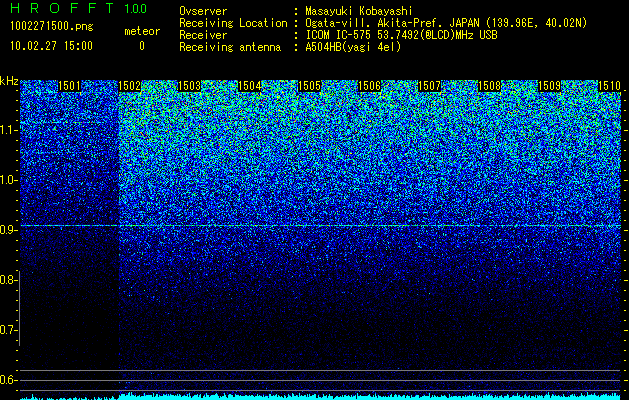
Task: Click the filename 1002271500.png
Action: click(52, 27)
